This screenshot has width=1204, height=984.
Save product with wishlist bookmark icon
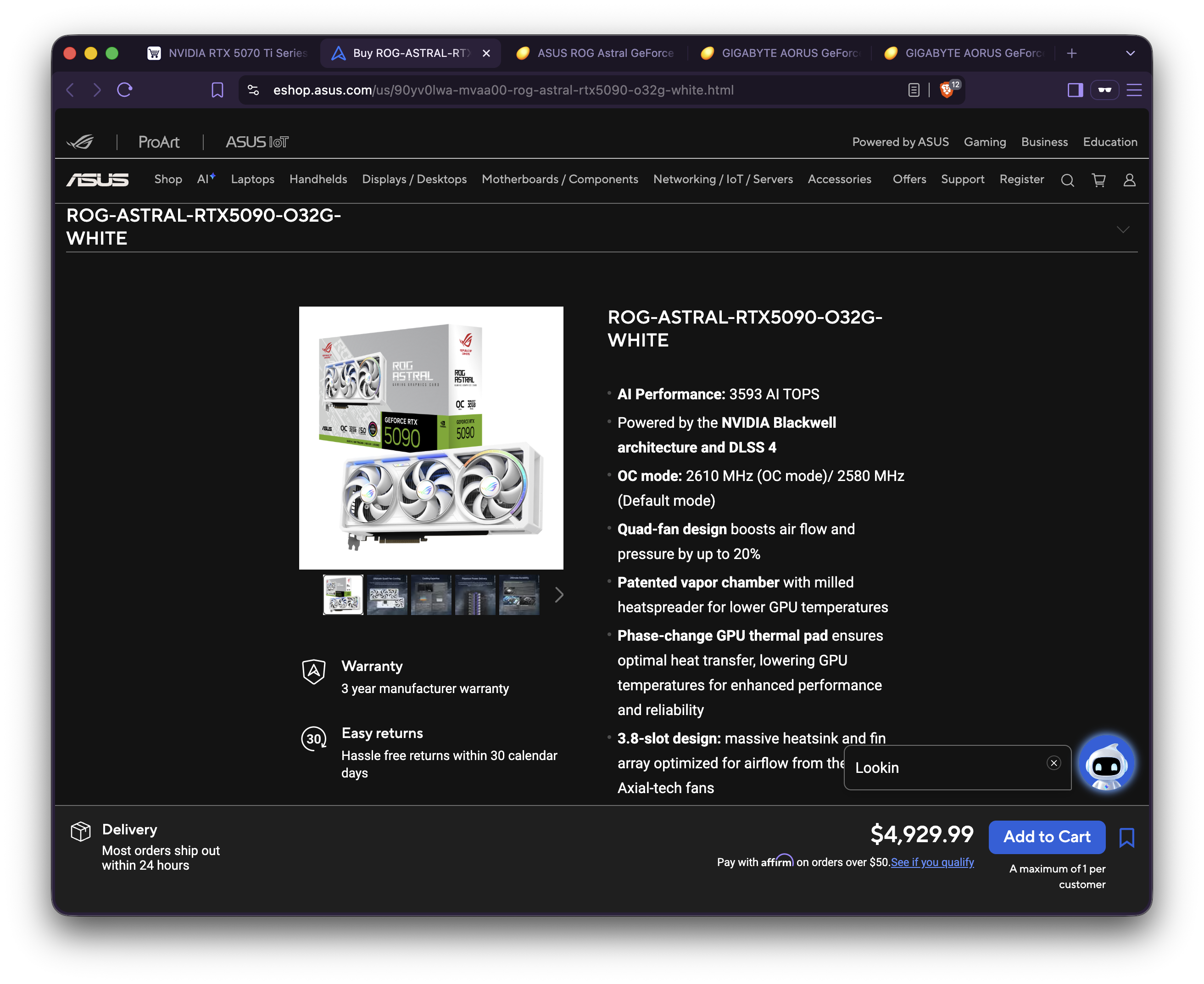(x=1126, y=837)
